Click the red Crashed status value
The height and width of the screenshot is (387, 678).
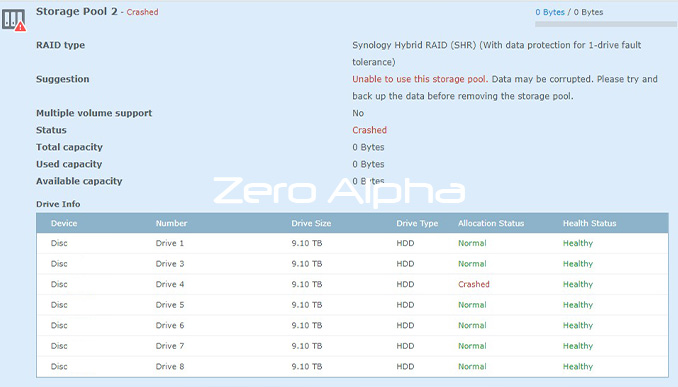369,130
